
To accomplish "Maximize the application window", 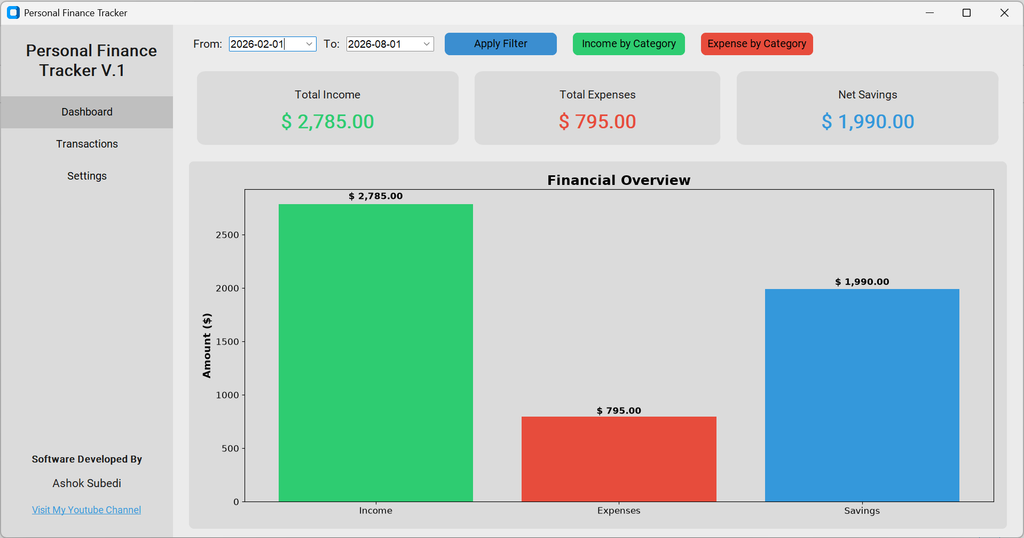I will click(x=967, y=12).
